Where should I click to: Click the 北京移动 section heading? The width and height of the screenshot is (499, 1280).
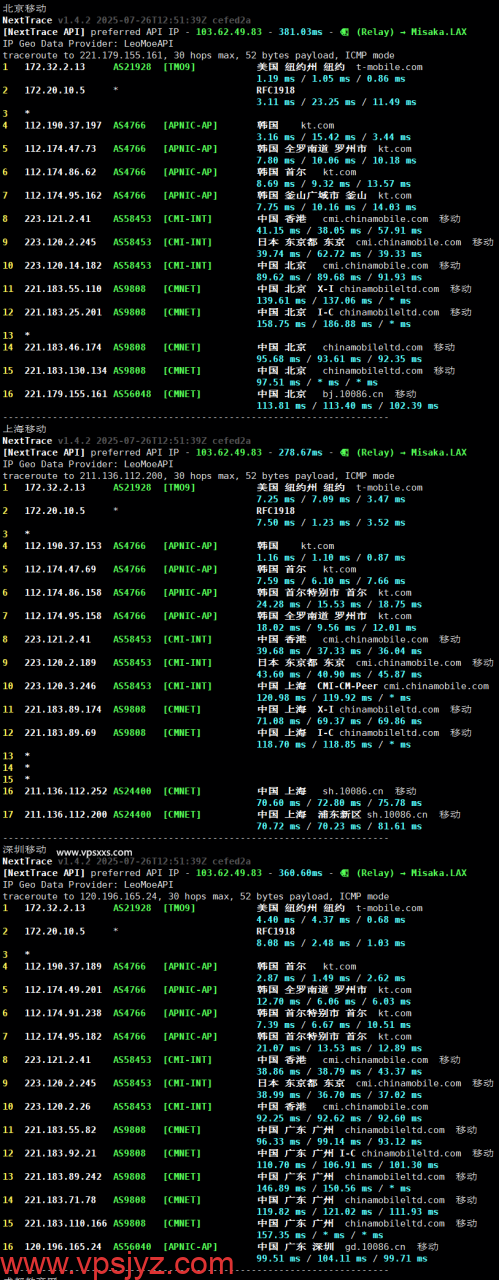(24, 8)
